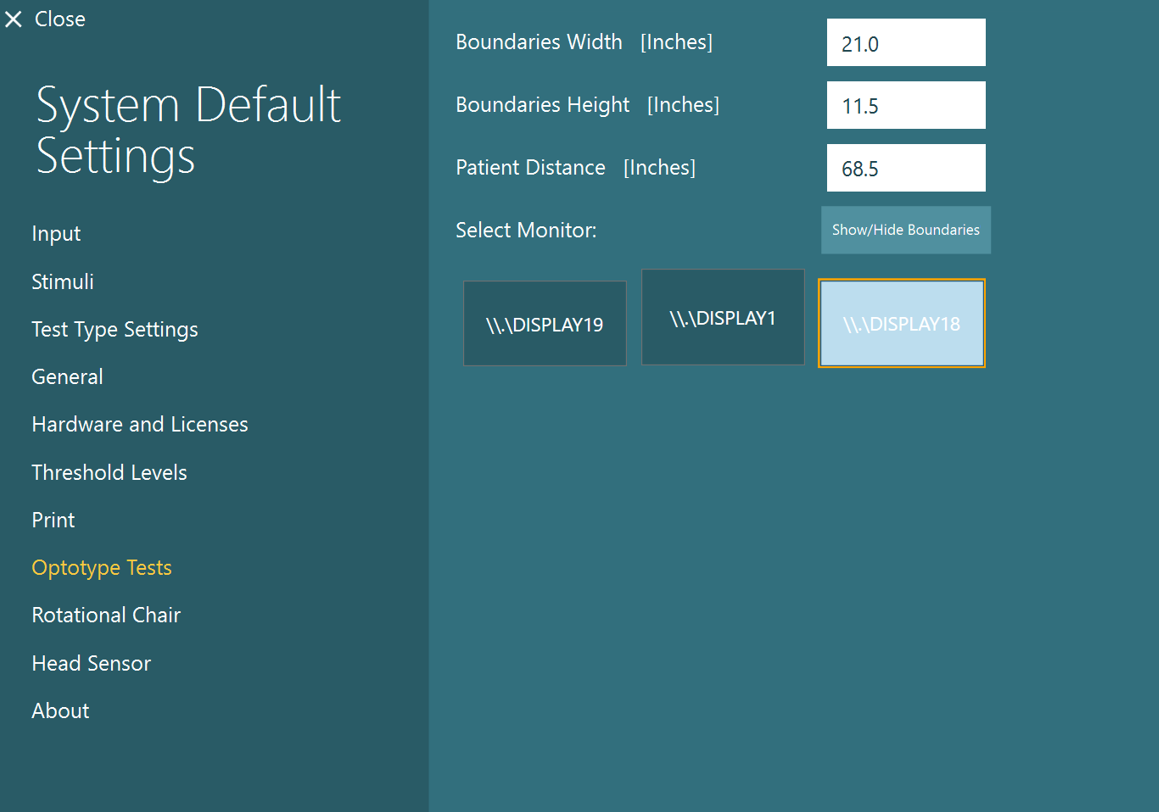The width and height of the screenshot is (1159, 812).
Task: Open the Input settings section
Action: pos(56,234)
